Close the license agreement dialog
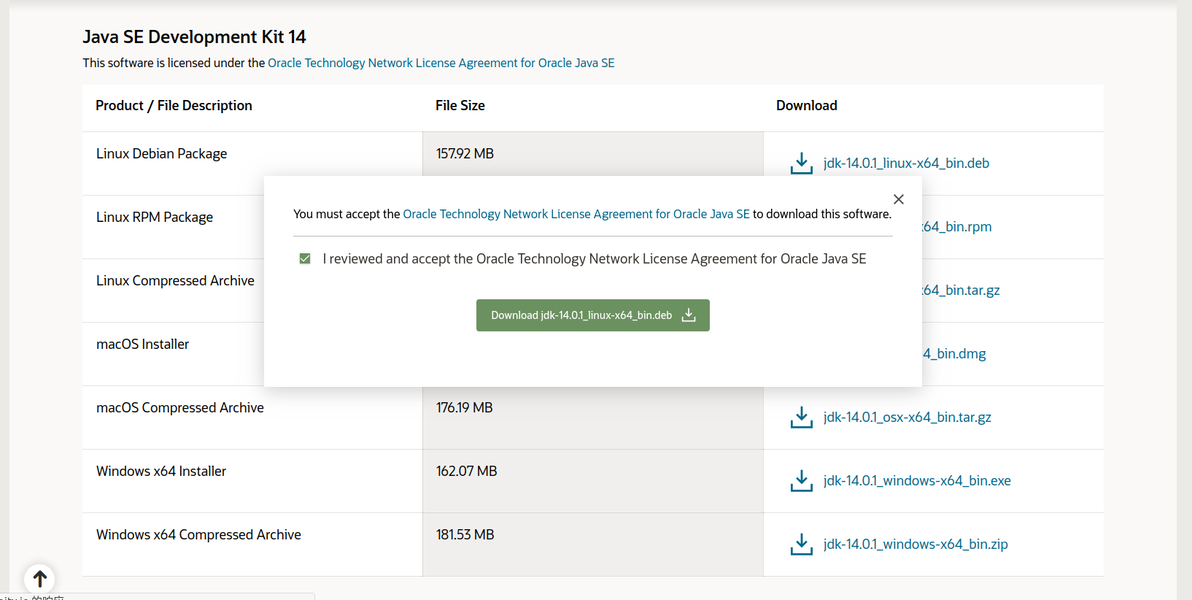 coord(898,200)
